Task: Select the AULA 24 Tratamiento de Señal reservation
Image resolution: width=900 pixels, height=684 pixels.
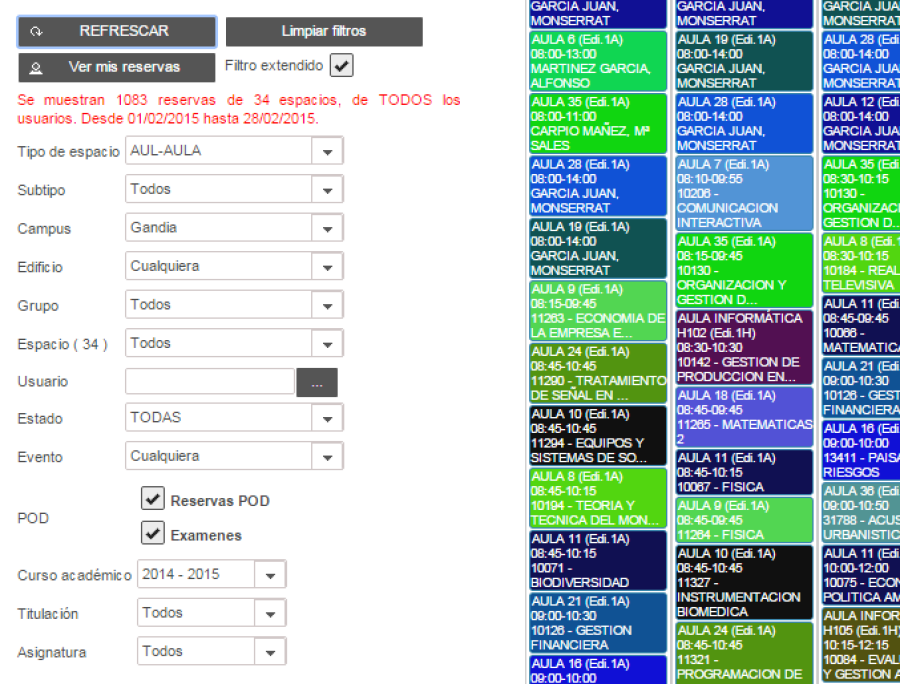Action: 598,373
